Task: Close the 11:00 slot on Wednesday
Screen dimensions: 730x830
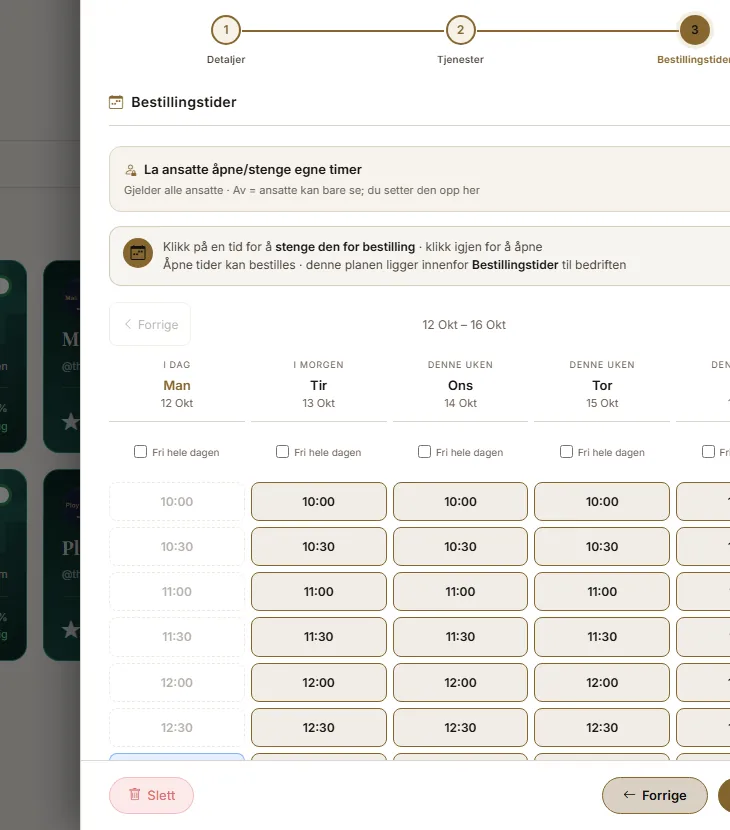Action: point(460,591)
